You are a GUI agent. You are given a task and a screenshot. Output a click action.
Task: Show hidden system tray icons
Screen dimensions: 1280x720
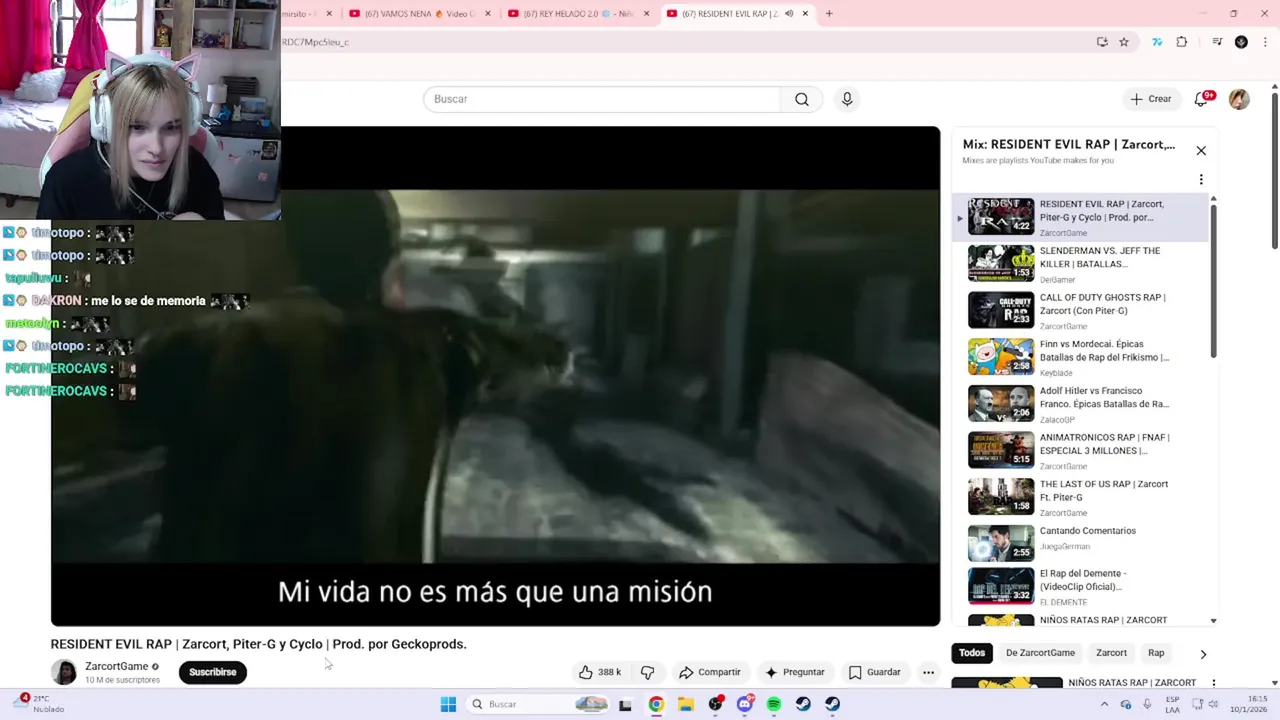(1105, 704)
